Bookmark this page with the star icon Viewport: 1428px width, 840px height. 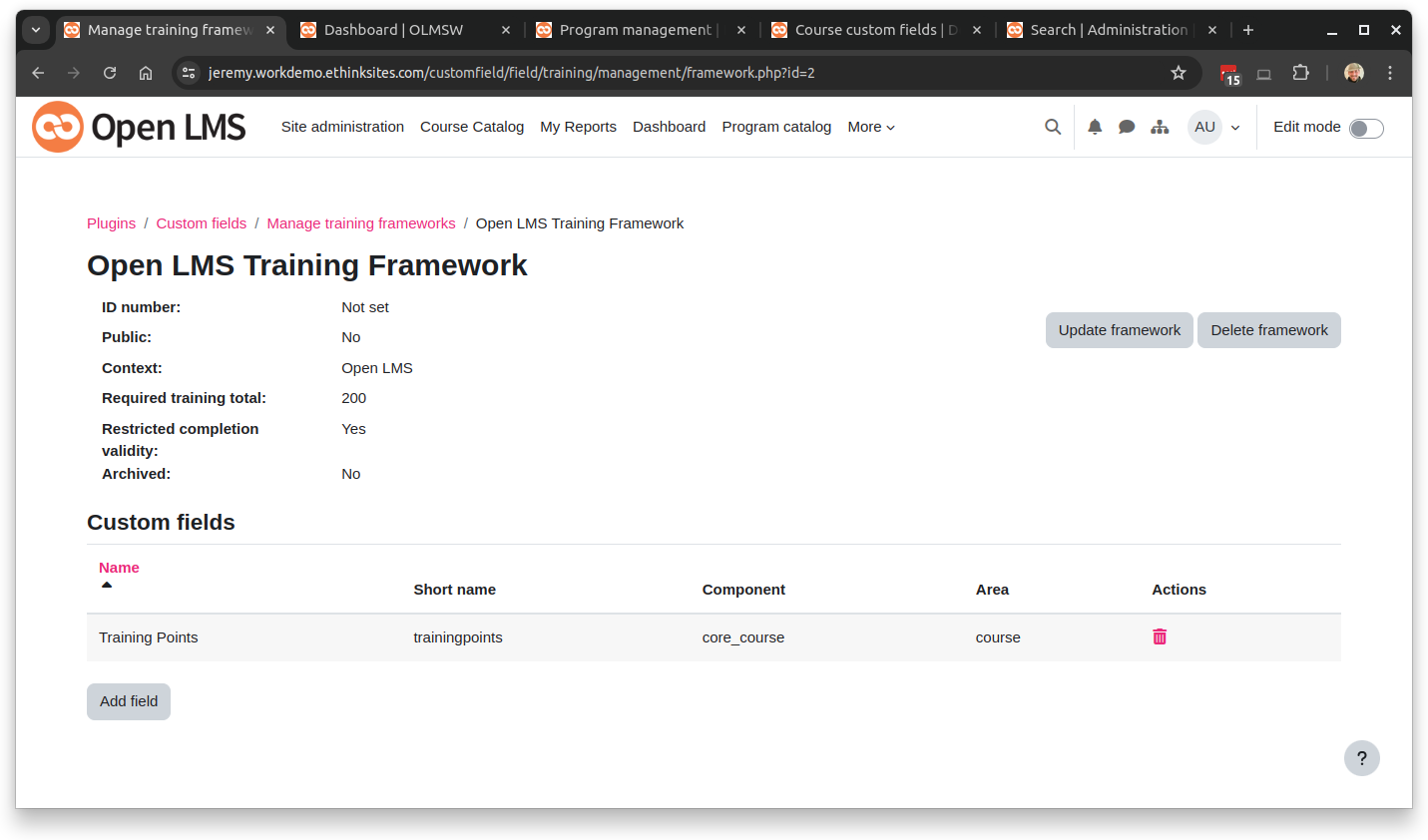tap(1179, 73)
